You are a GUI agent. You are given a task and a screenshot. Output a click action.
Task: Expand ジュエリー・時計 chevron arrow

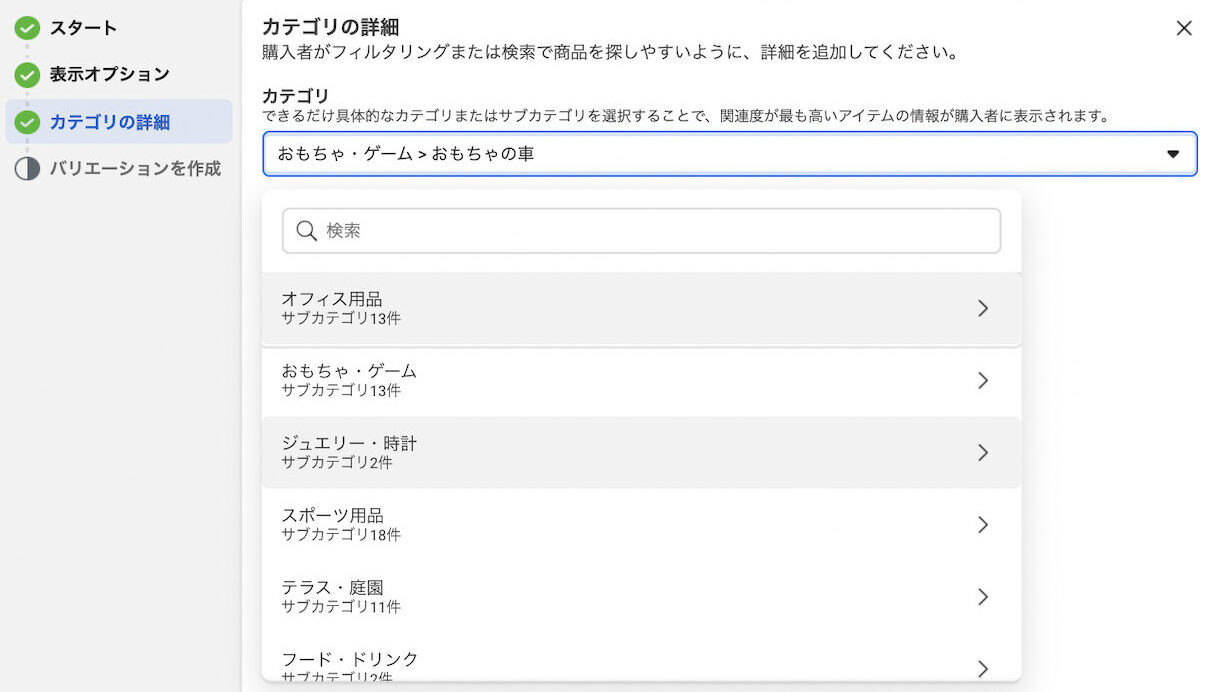[x=983, y=452]
